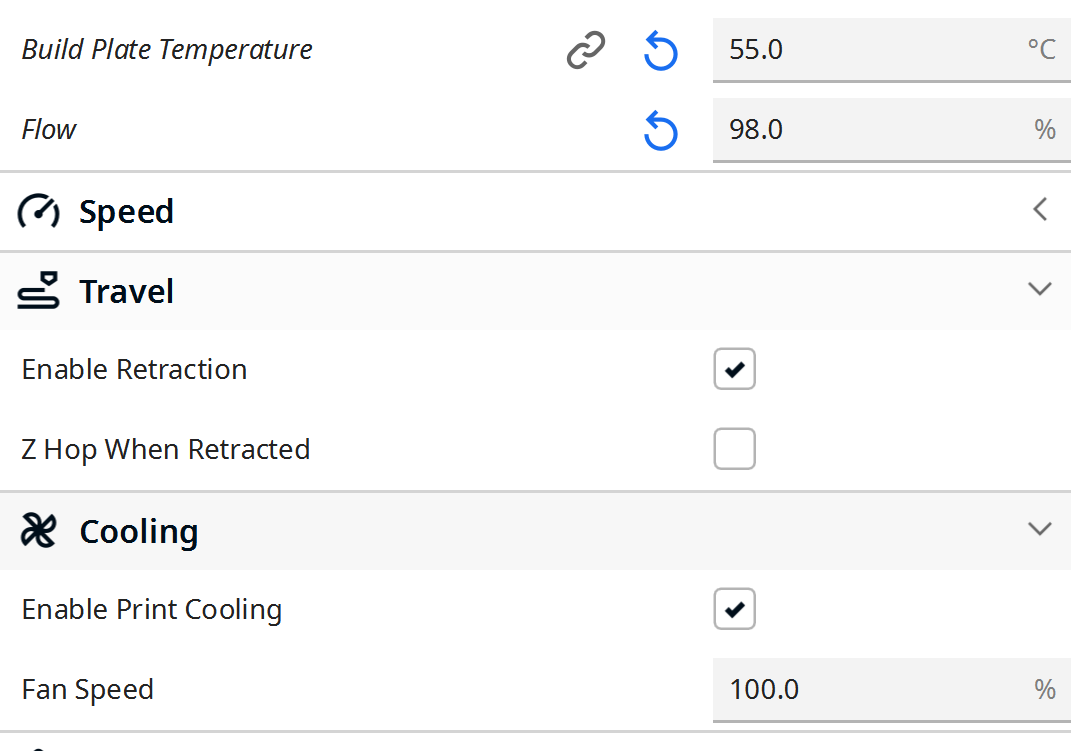1084x751 pixels.
Task: Click the Fan Speed setting label
Action: click(x=88, y=690)
